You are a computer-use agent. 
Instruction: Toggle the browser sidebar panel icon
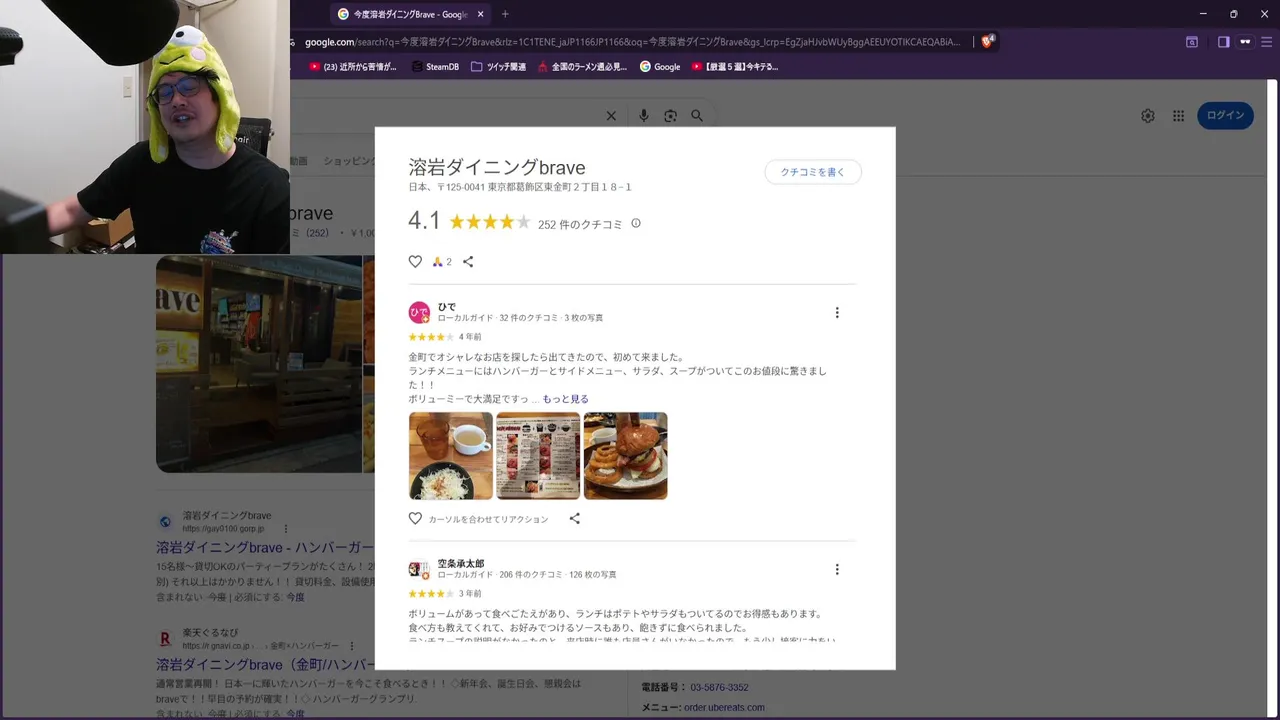pyautogui.click(x=1223, y=42)
